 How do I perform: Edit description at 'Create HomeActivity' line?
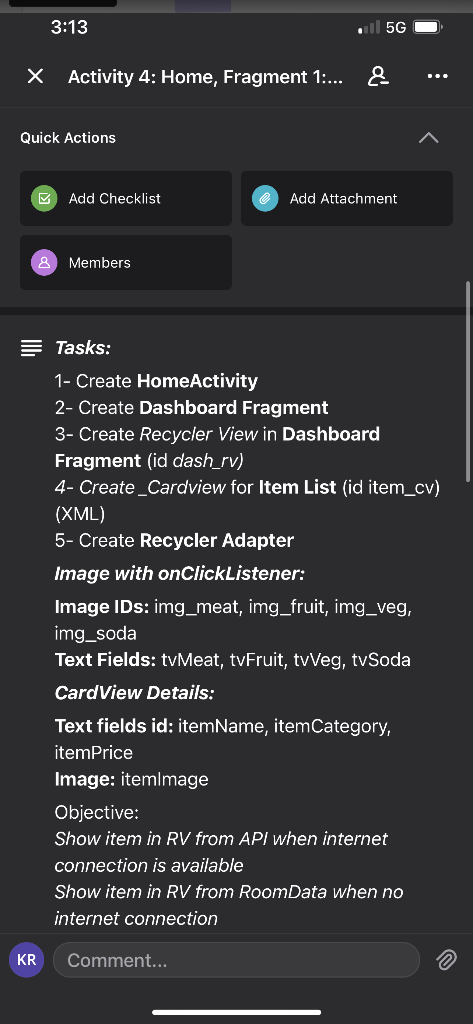coord(156,381)
